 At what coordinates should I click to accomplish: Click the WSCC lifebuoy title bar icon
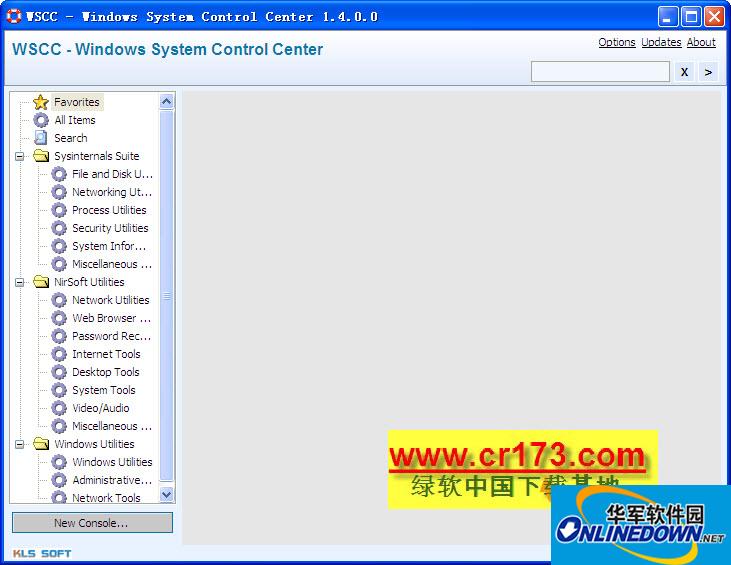coord(14,16)
